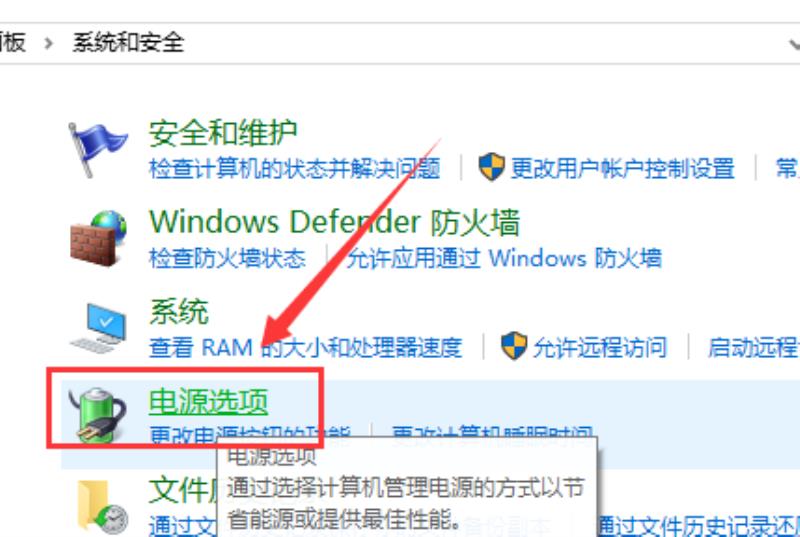Click 检查防火墙状态 link
This screenshot has width=800, height=537.
click(x=227, y=258)
